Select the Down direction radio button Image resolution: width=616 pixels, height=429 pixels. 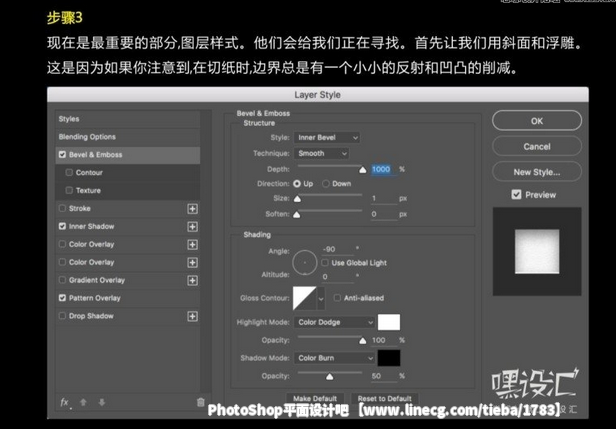coord(326,183)
